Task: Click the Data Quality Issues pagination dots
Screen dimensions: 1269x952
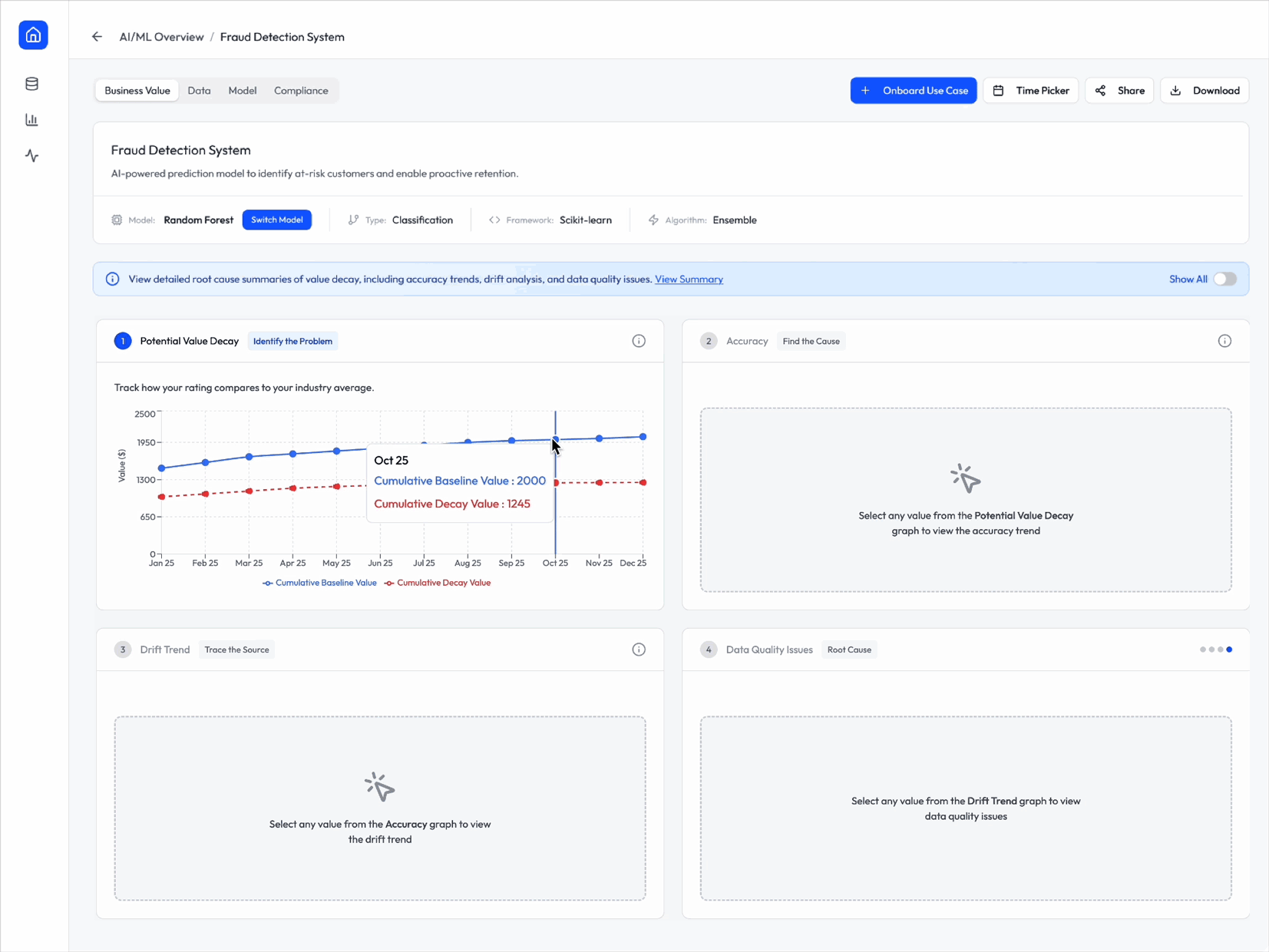Action: point(1216,650)
